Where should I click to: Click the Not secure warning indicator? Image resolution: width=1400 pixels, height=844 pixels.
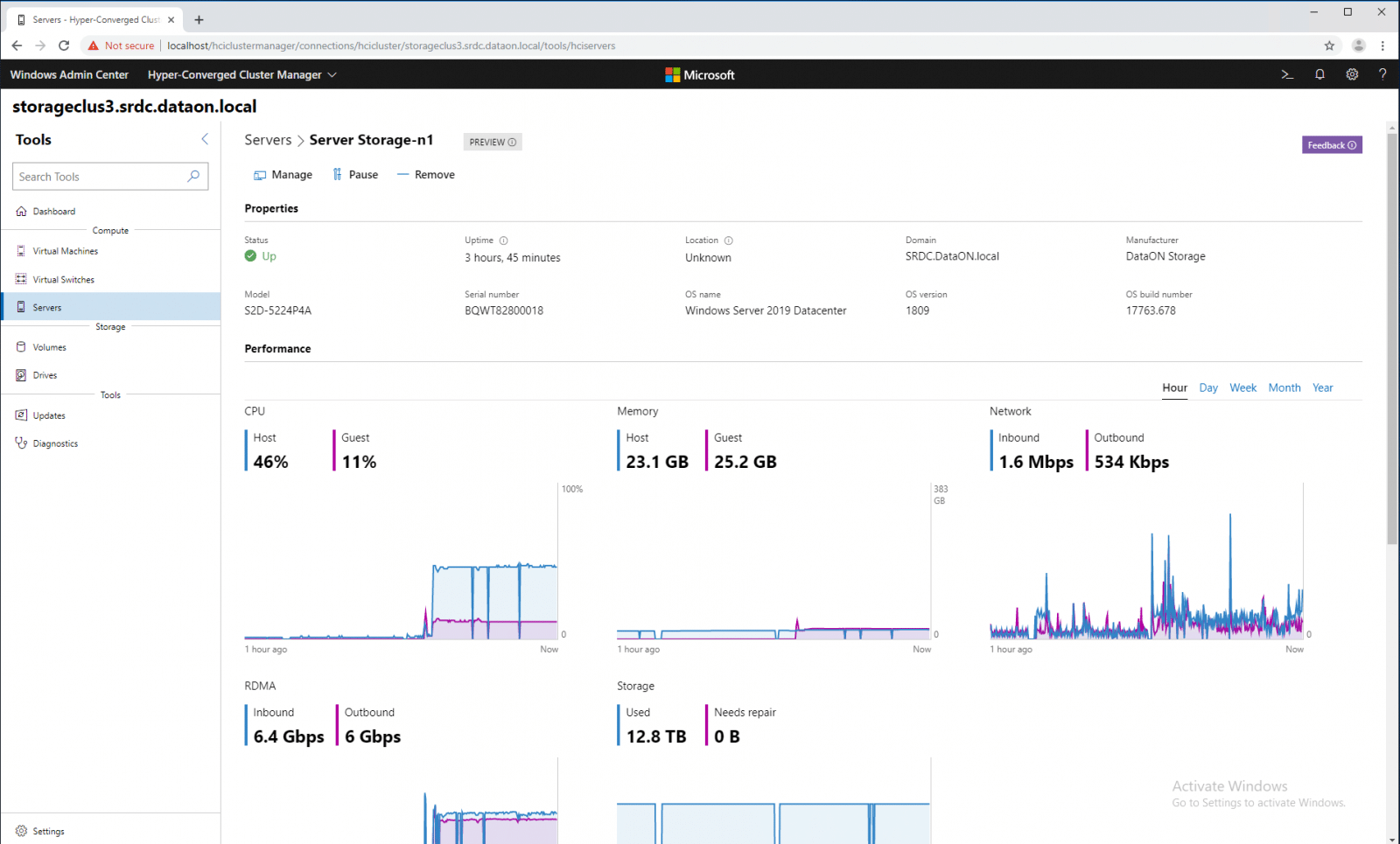pos(121,45)
